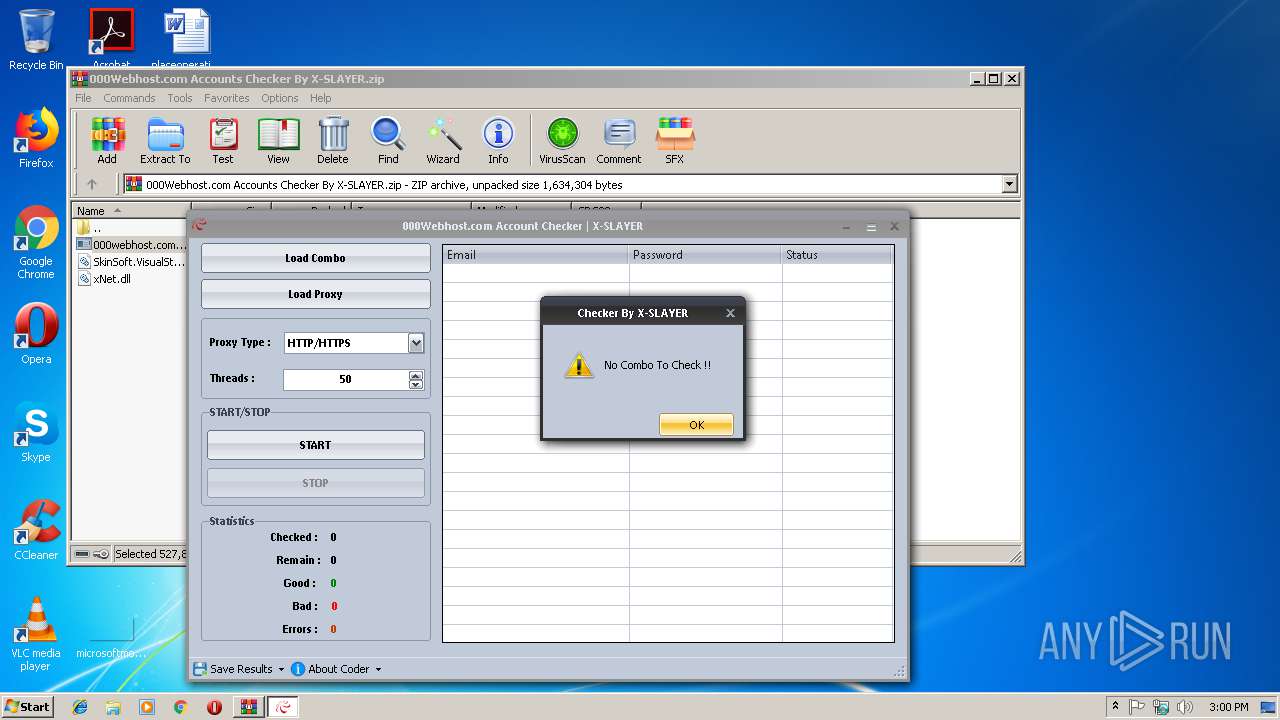Select the SkinSoft.VisualSt... file
1280x720 pixels.
point(132,262)
